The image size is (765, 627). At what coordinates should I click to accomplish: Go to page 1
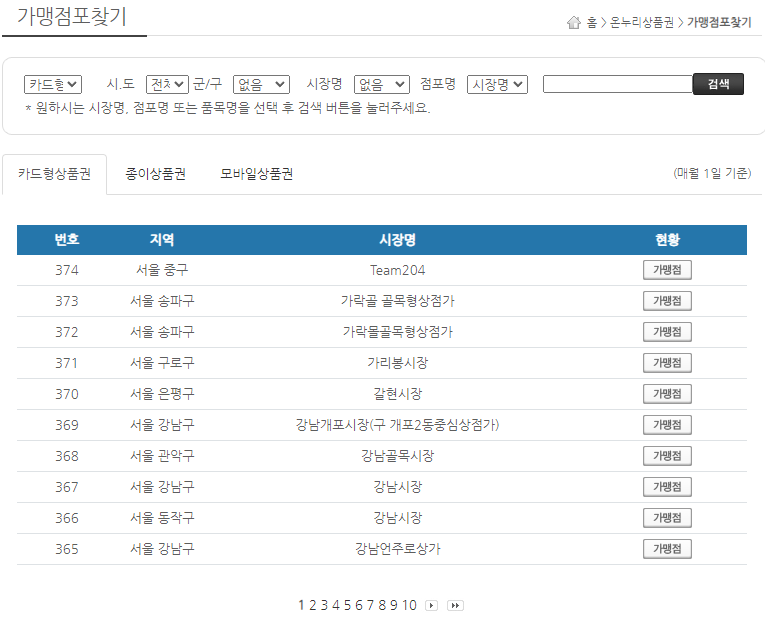301,606
